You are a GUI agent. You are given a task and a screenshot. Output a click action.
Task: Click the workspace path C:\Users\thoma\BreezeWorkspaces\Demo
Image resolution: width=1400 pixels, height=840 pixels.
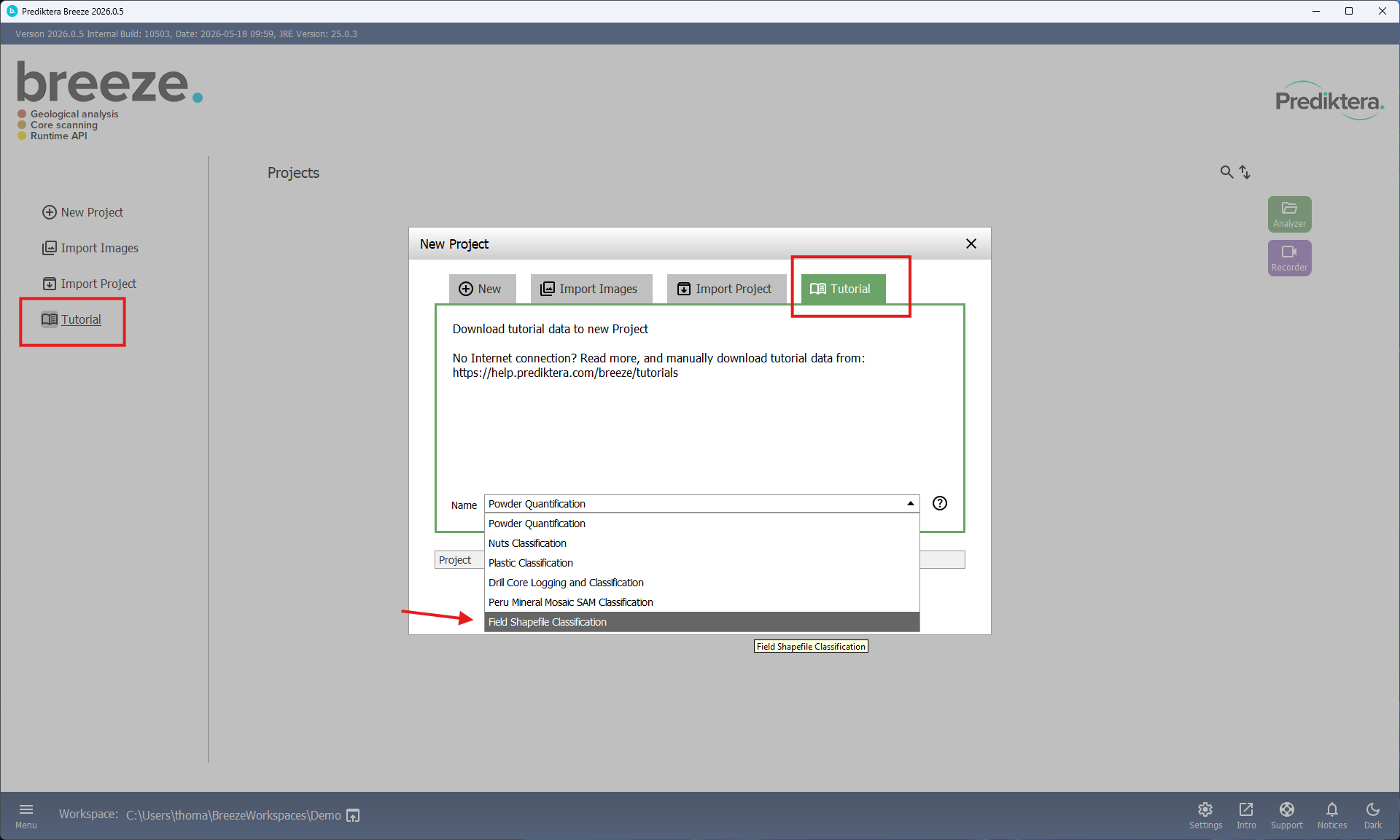(233, 815)
